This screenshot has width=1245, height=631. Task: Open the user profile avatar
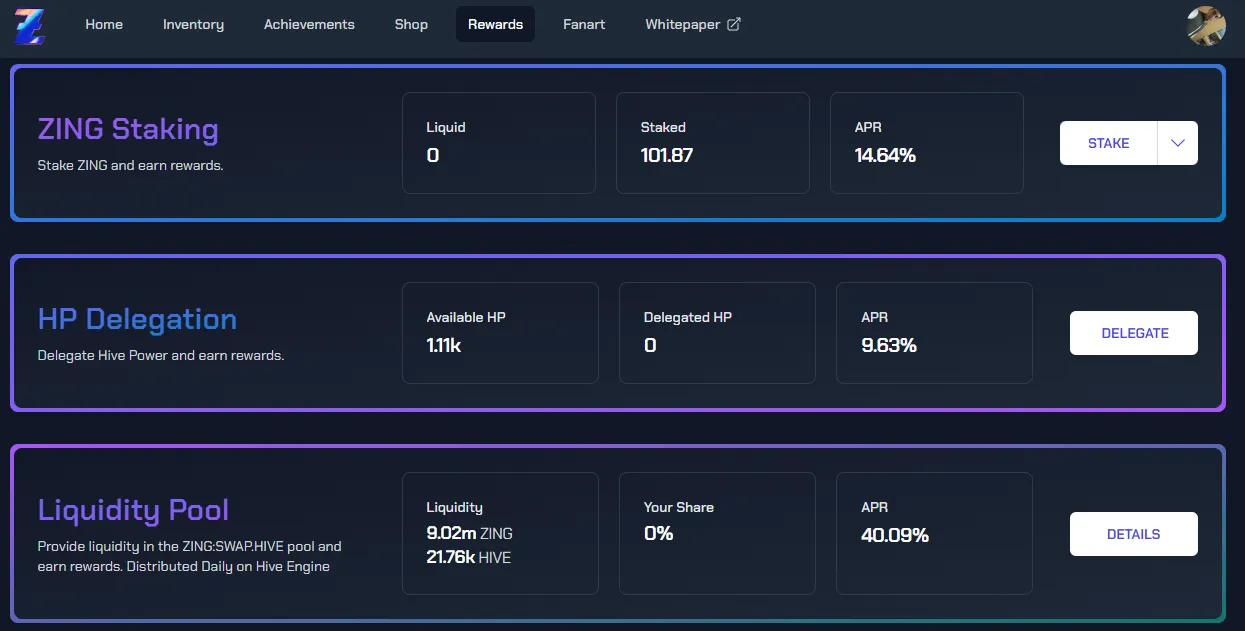(1206, 26)
